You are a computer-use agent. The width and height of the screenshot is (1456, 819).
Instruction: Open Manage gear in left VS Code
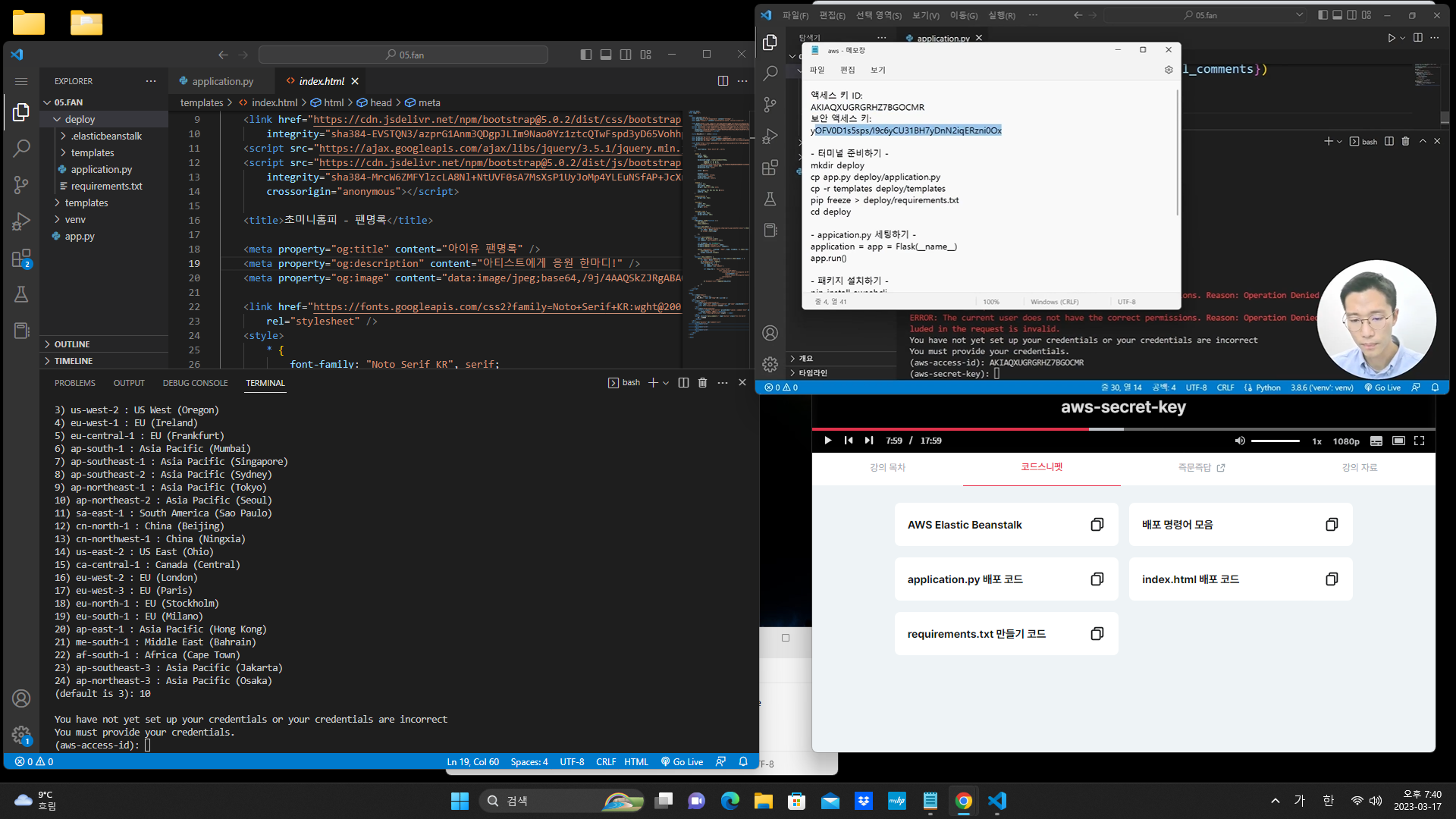click(21, 734)
